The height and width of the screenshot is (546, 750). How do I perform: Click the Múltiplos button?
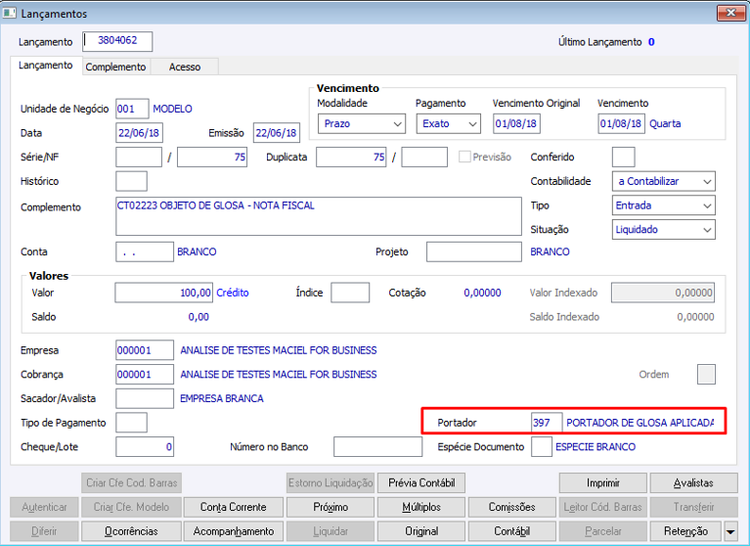421,507
